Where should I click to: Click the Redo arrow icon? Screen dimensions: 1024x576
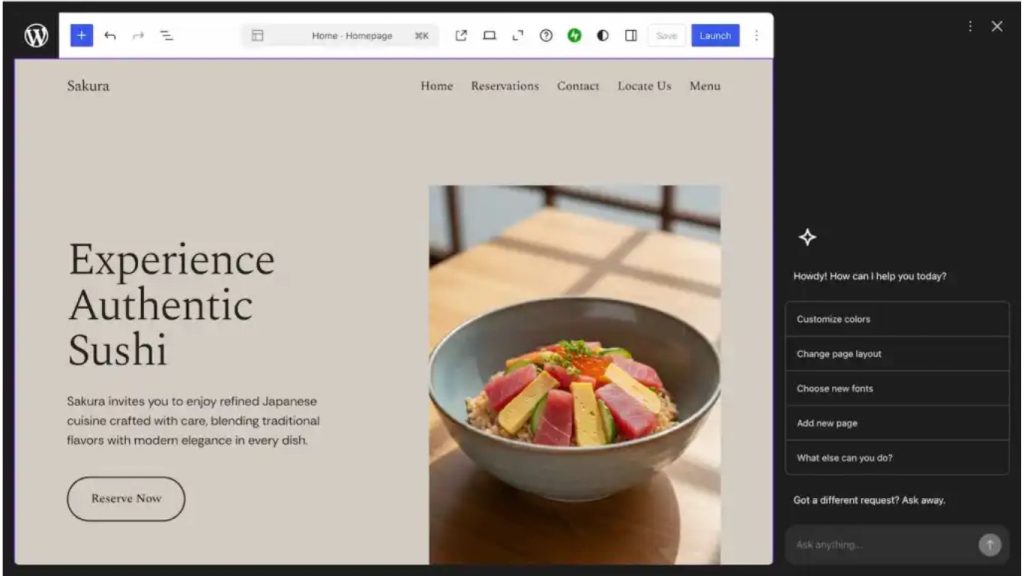[139, 35]
